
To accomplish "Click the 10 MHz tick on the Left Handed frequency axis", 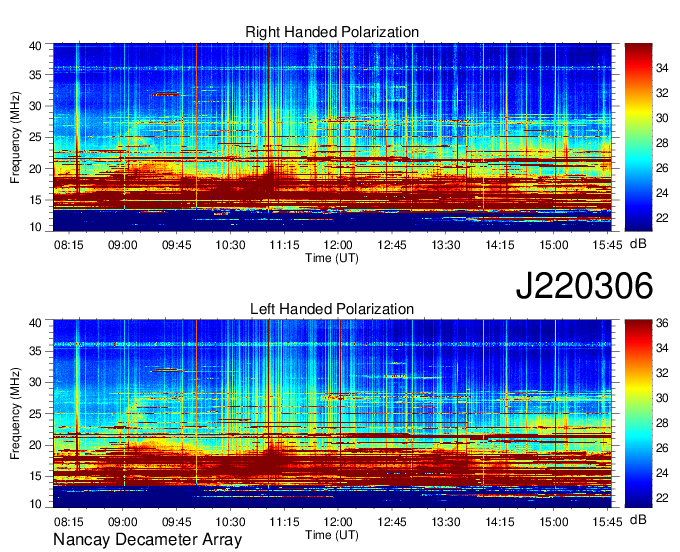I will 35,504.
